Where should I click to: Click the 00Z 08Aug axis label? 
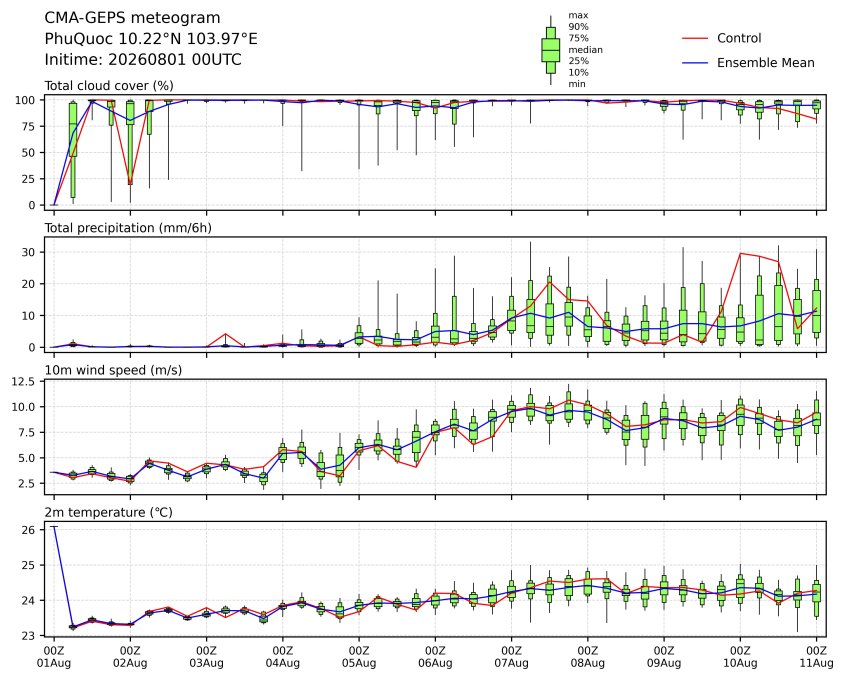tap(587, 657)
